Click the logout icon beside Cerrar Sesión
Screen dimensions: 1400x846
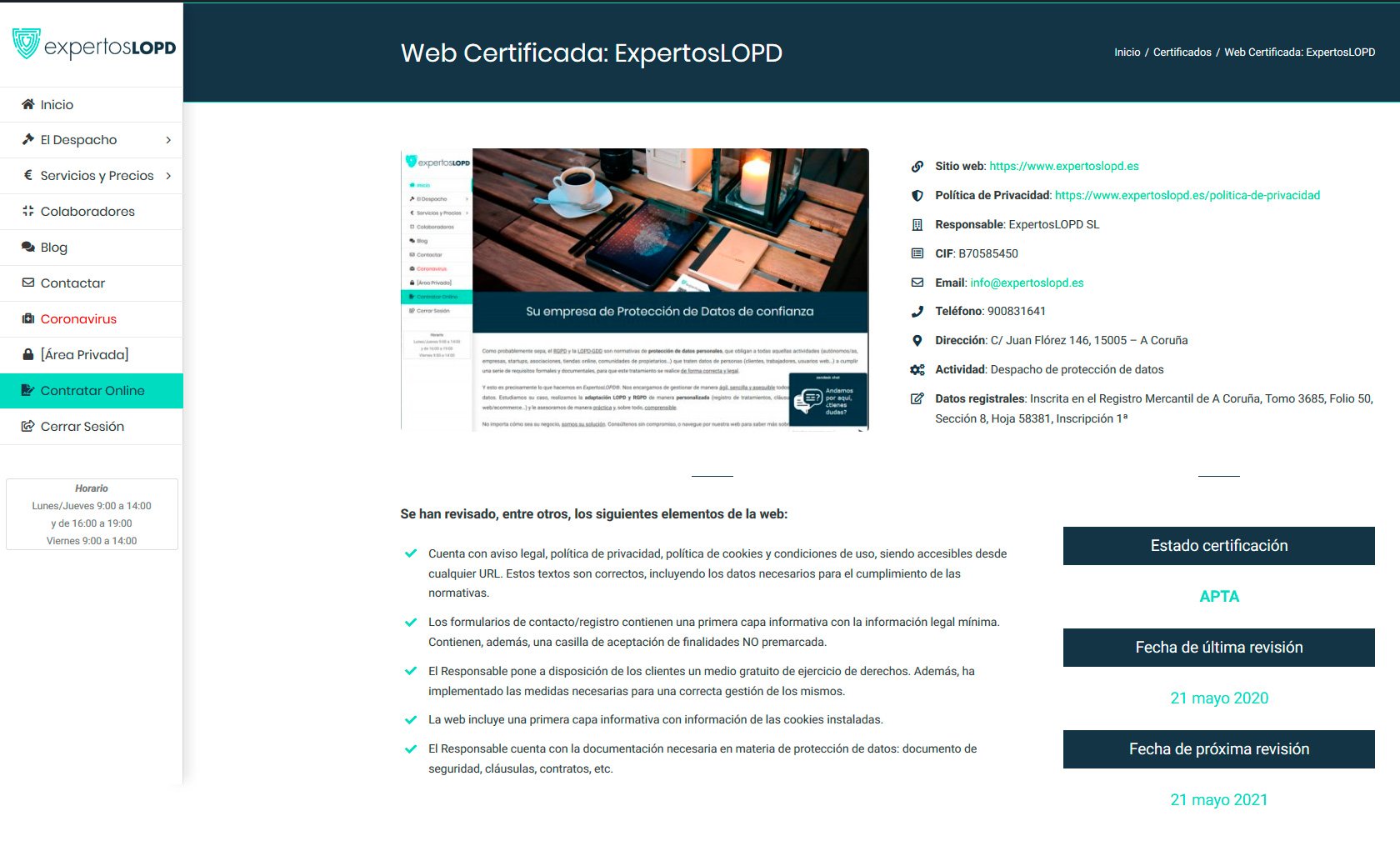pos(27,426)
